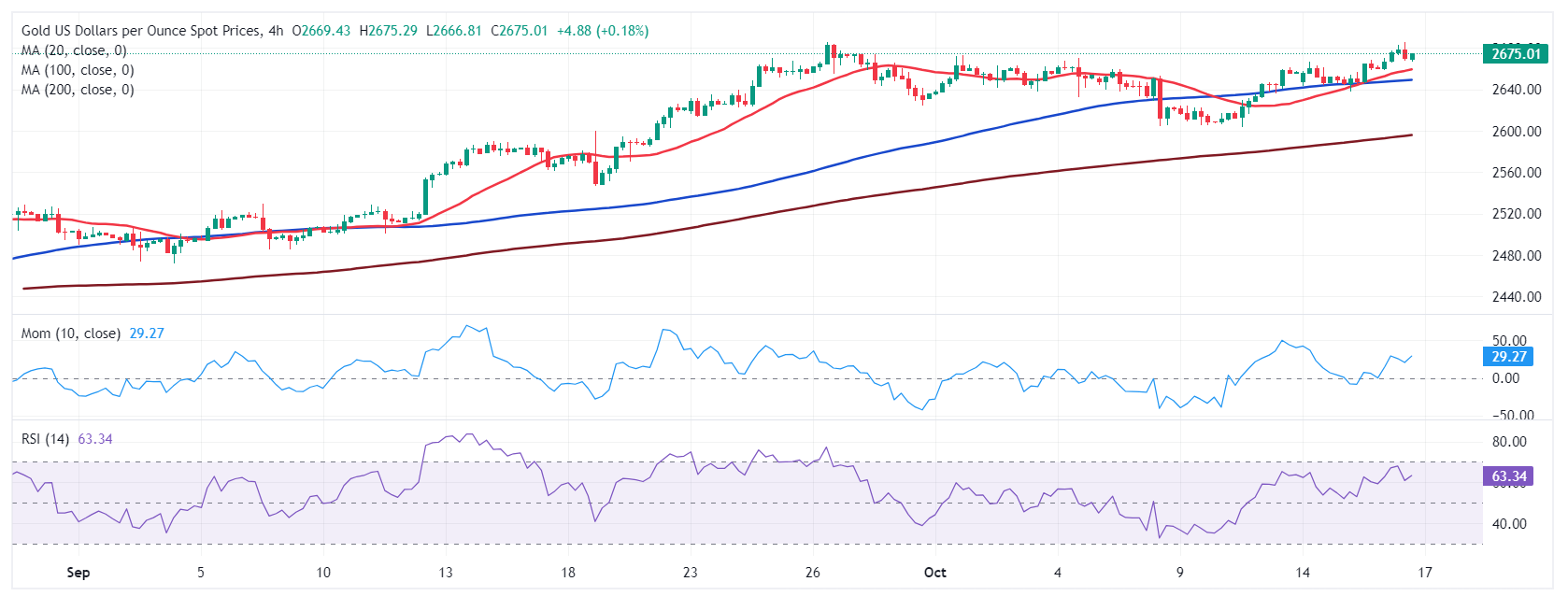
Task: Select the Mom (10, close) indicator label
Action: [x=71, y=333]
